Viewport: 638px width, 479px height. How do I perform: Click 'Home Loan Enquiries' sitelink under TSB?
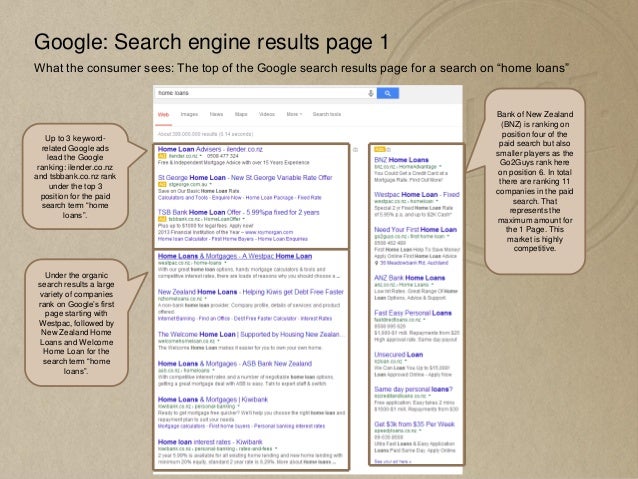click(x=283, y=239)
